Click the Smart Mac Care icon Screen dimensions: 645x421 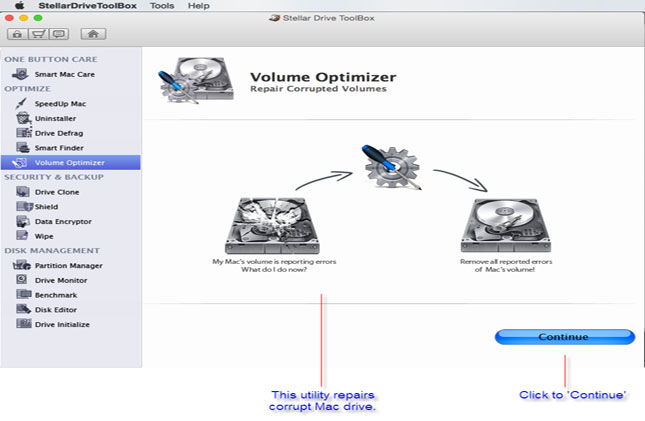[x=20, y=74]
